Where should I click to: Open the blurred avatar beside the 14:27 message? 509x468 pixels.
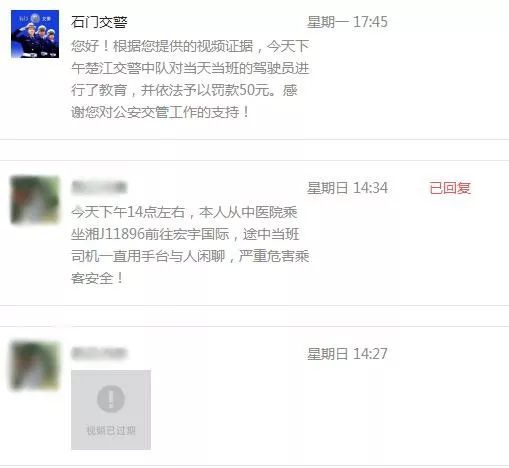(35, 366)
